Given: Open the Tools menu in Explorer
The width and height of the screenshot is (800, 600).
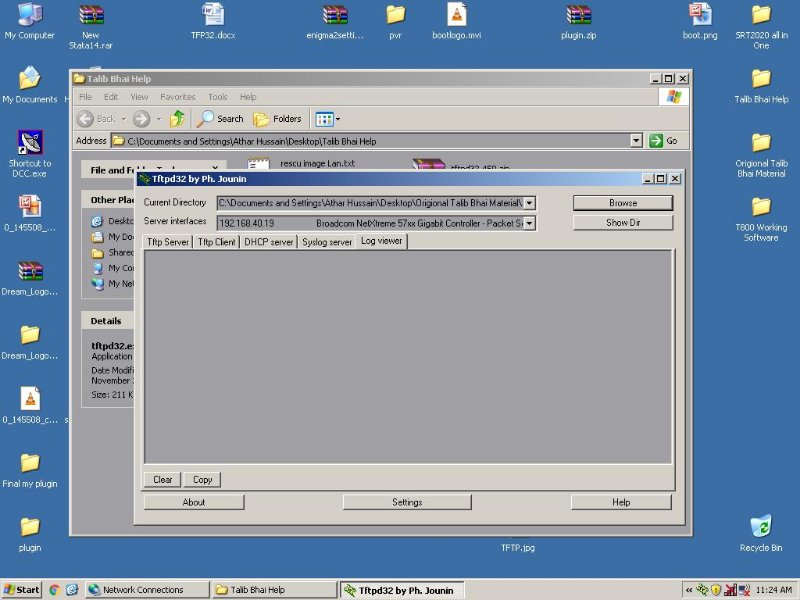Looking at the screenshot, I should click(x=218, y=96).
